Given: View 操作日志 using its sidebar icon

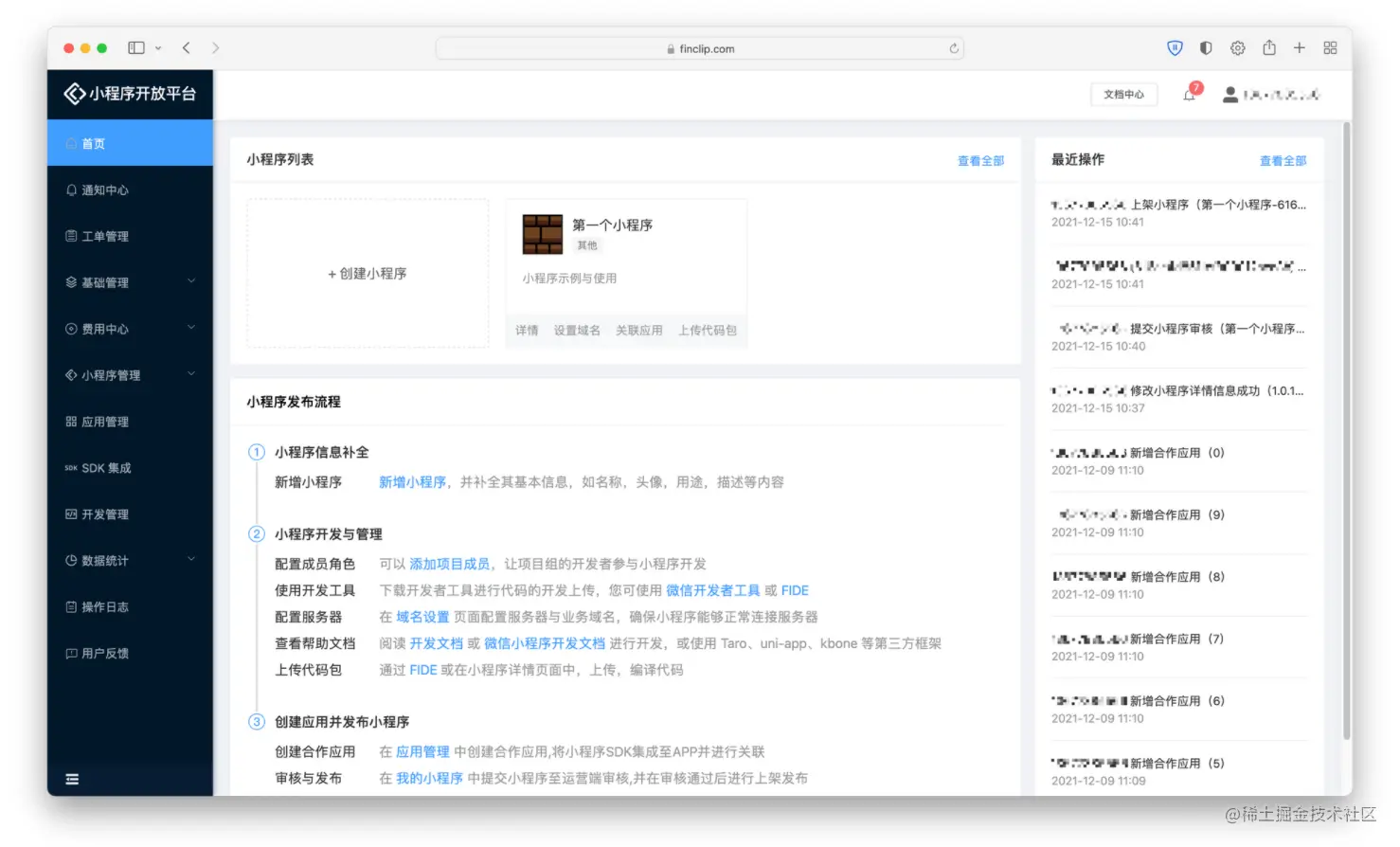Looking at the screenshot, I should (71, 606).
